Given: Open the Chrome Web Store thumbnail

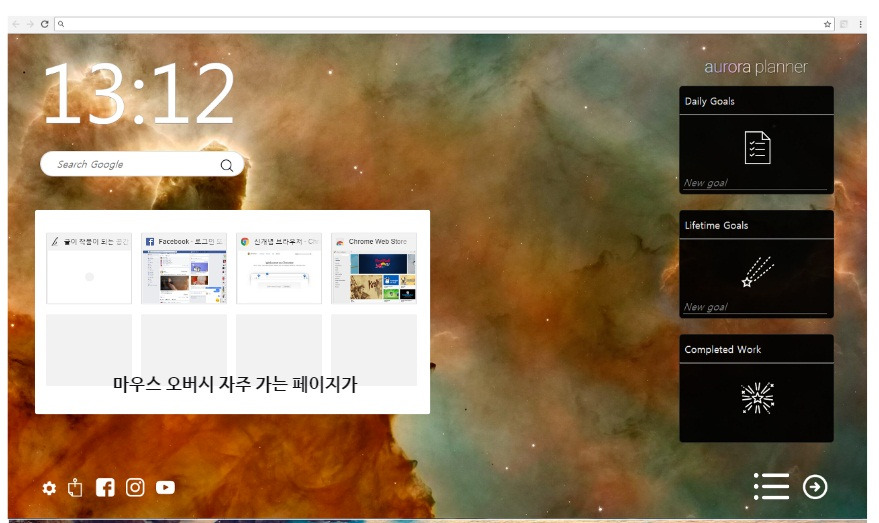Looking at the screenshot, I should [x=374, y=269].
